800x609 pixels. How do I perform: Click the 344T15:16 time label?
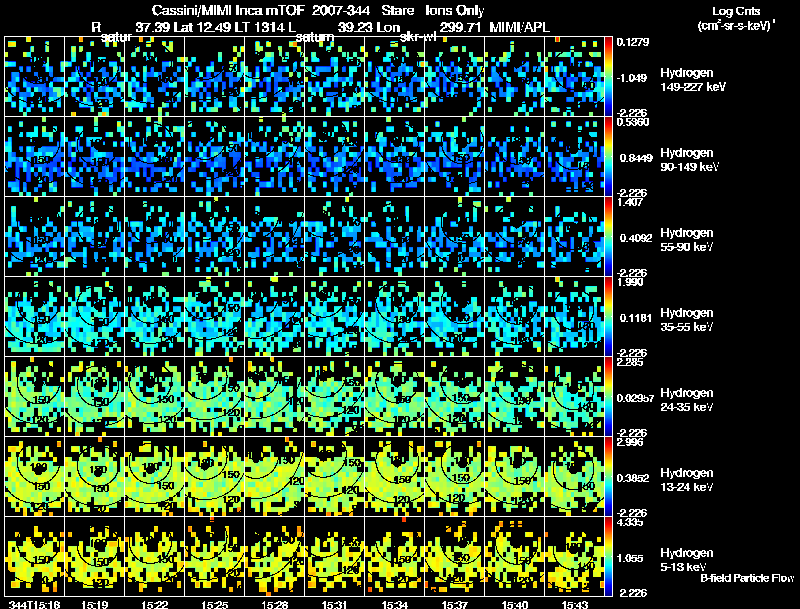[x=35, y=604]
